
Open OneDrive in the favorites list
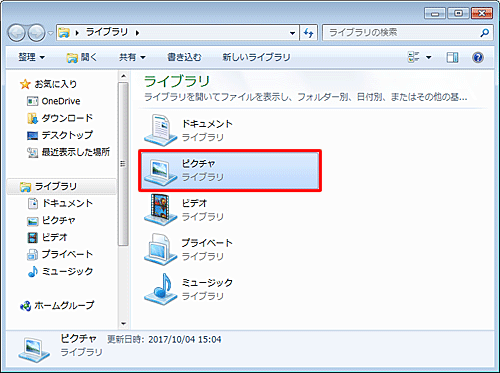point(61,101)
